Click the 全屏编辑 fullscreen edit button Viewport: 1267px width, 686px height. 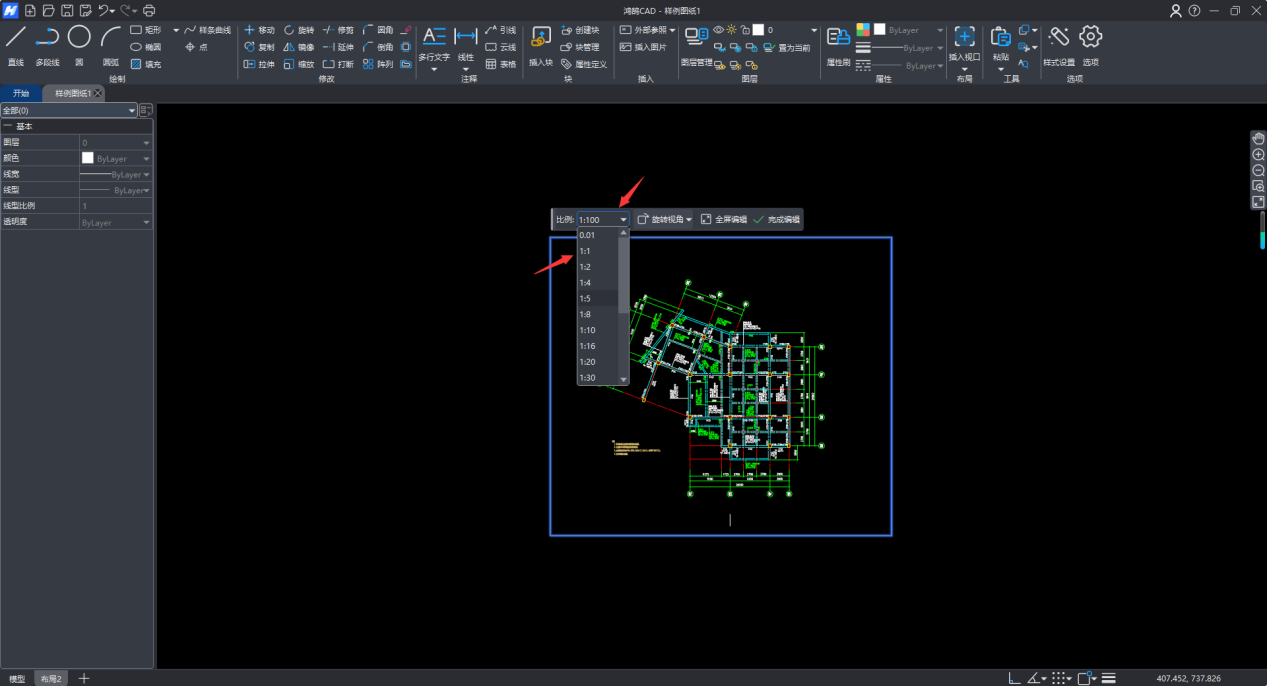click(723, 219)
